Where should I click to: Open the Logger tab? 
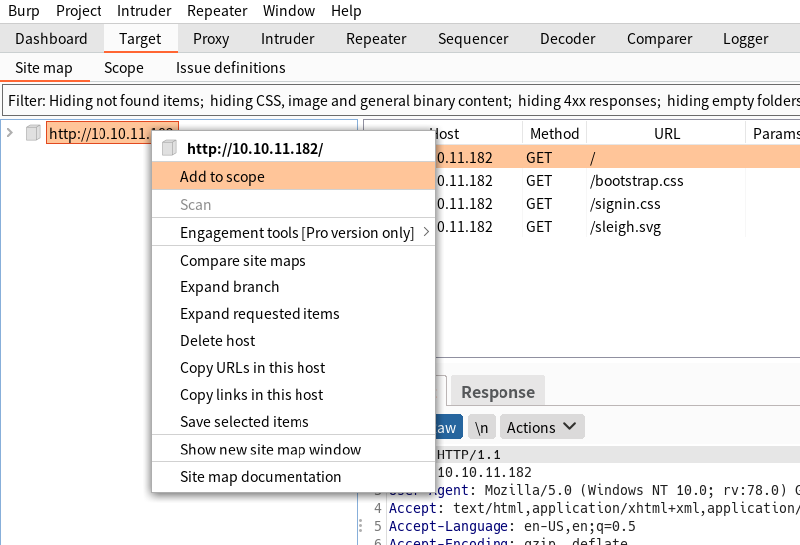pos(745,39)
